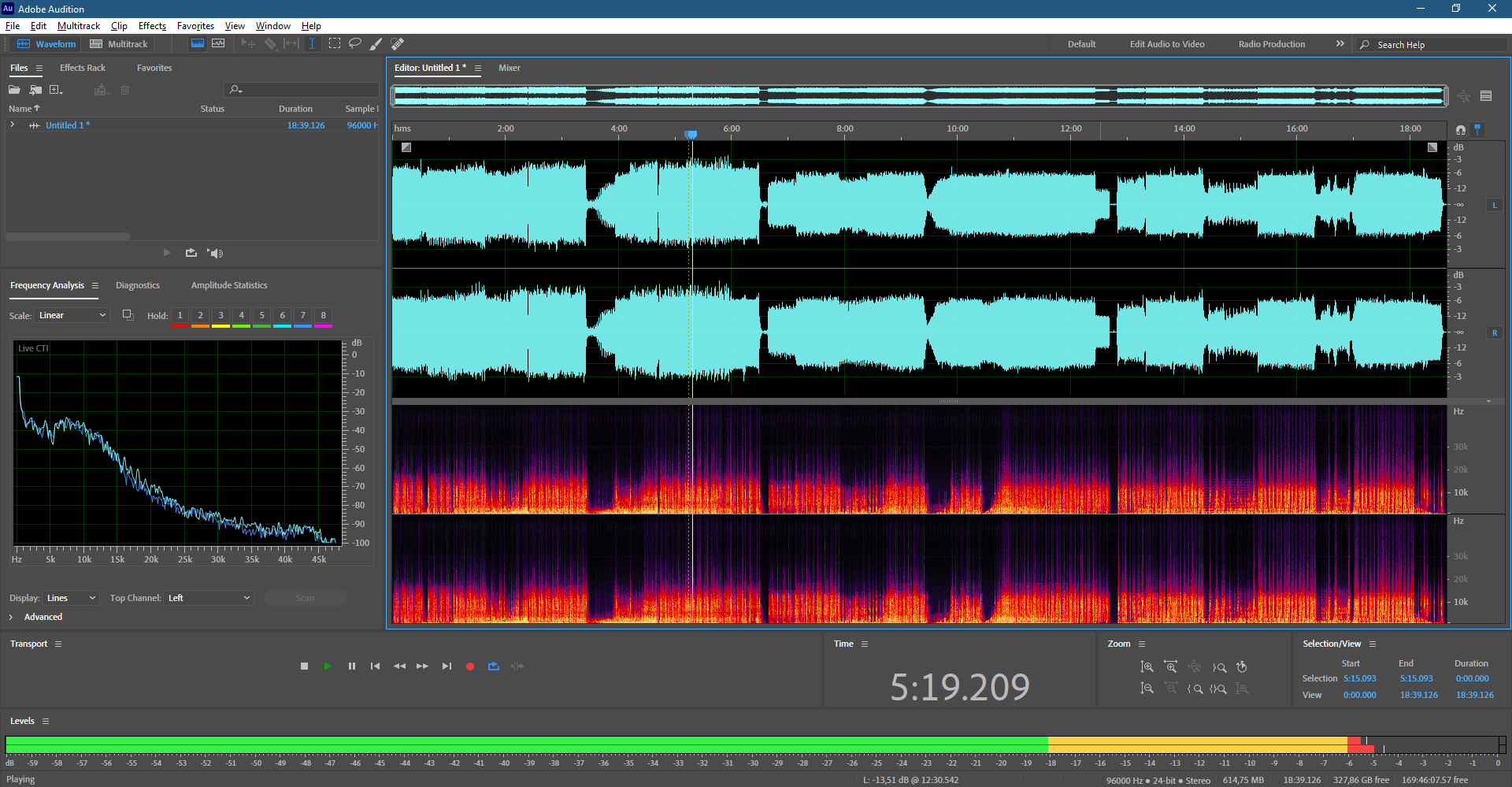Click the Files panel horizontal scrollbar
The image size is (1512, 787).
[x=68, y=236]
